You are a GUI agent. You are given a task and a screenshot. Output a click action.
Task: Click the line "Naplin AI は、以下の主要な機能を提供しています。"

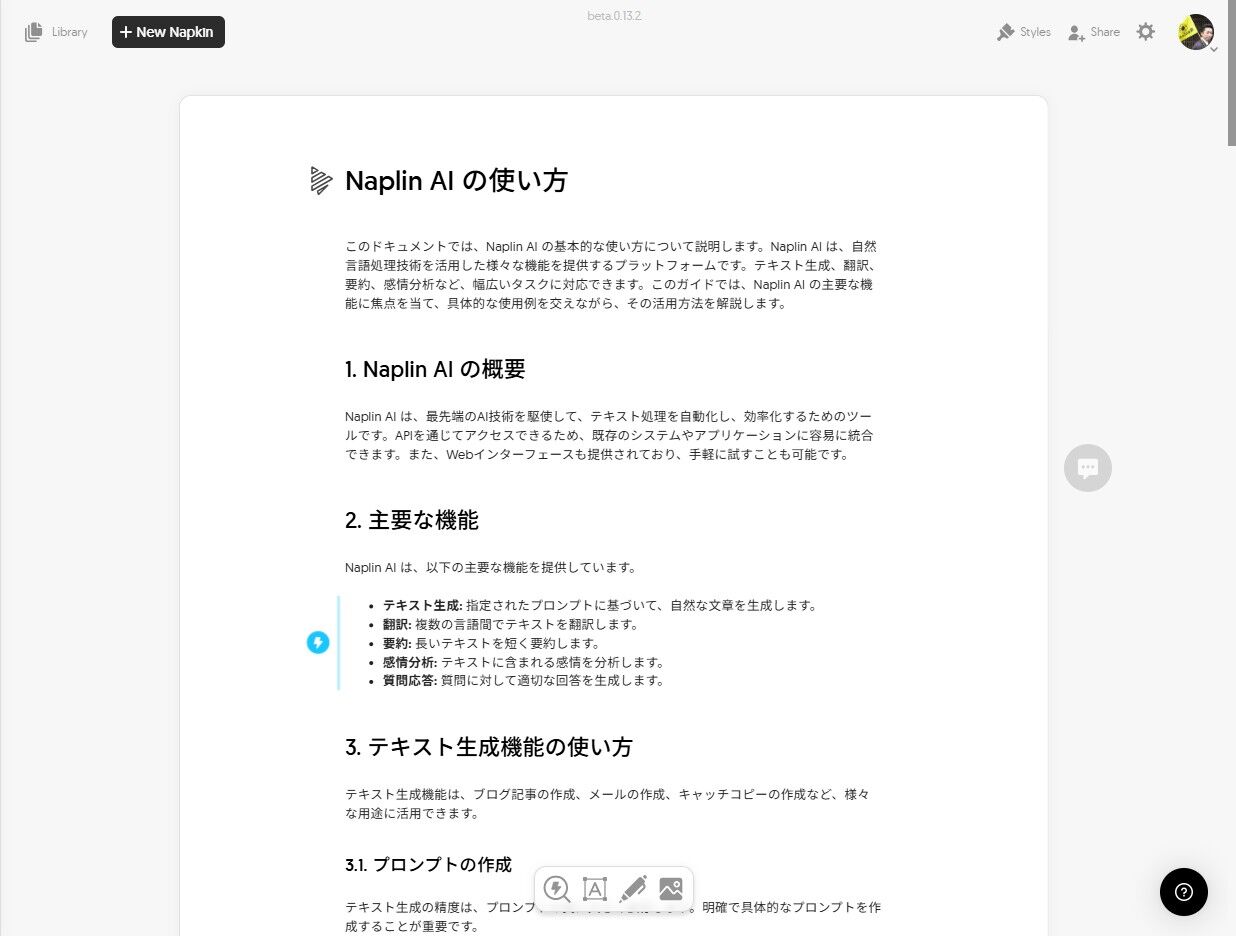(x=491, y=567)
